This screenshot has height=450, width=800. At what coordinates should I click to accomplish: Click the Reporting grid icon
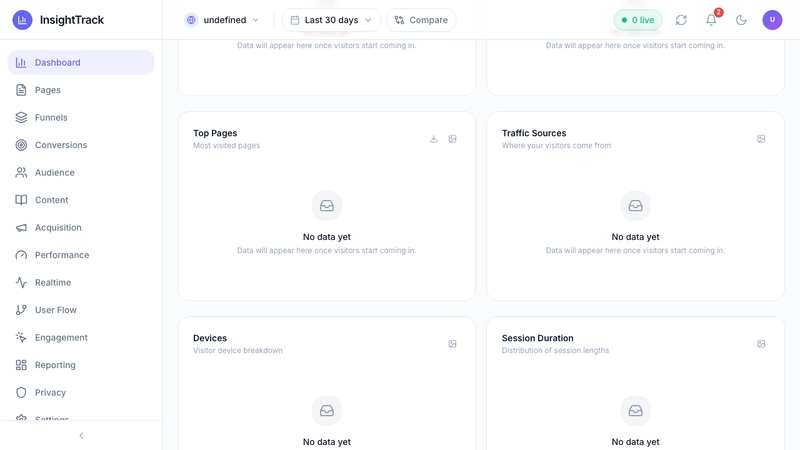[x=21, y=365]
